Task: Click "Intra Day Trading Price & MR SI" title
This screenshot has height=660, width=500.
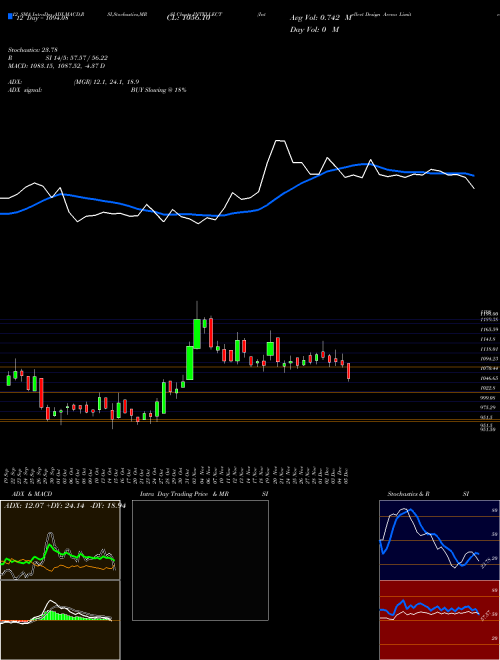Action: [204, 494]
